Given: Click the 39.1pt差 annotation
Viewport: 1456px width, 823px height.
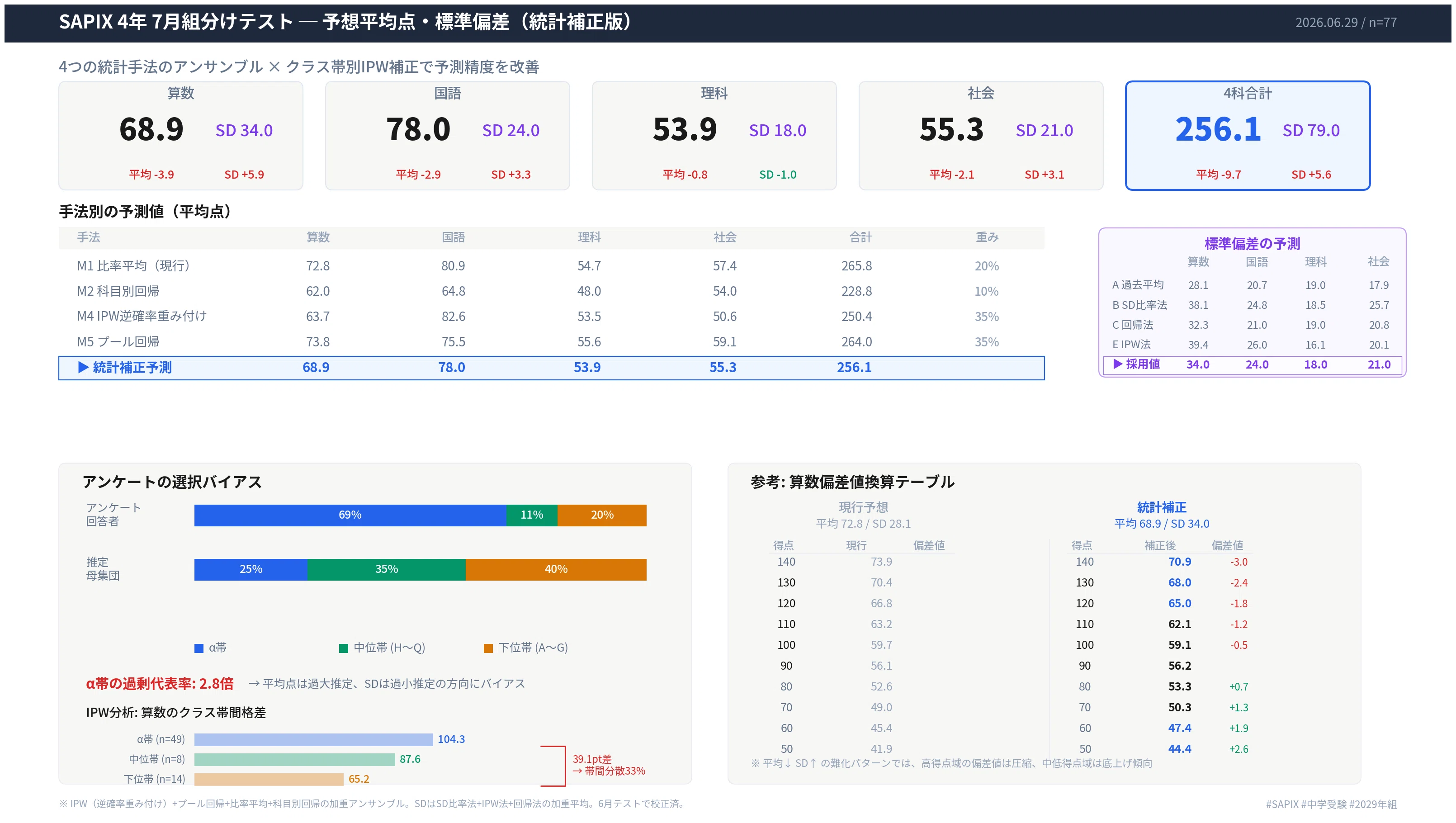Looking at the screenshot, I should click(x=592, y=759).
